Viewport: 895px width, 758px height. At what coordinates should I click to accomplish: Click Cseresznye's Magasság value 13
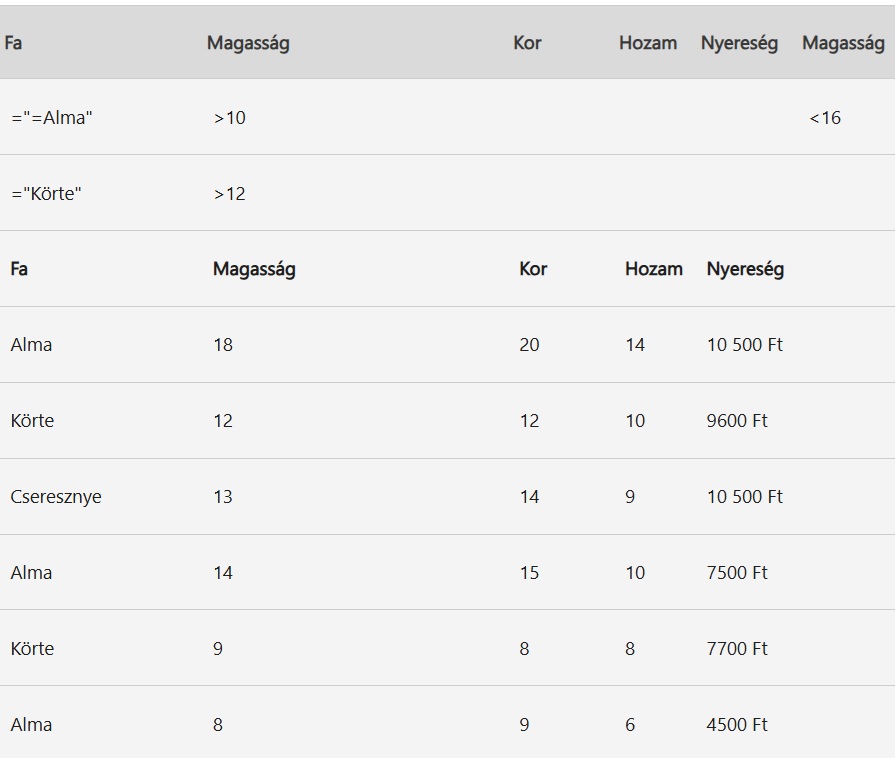(x=223, y=497)
